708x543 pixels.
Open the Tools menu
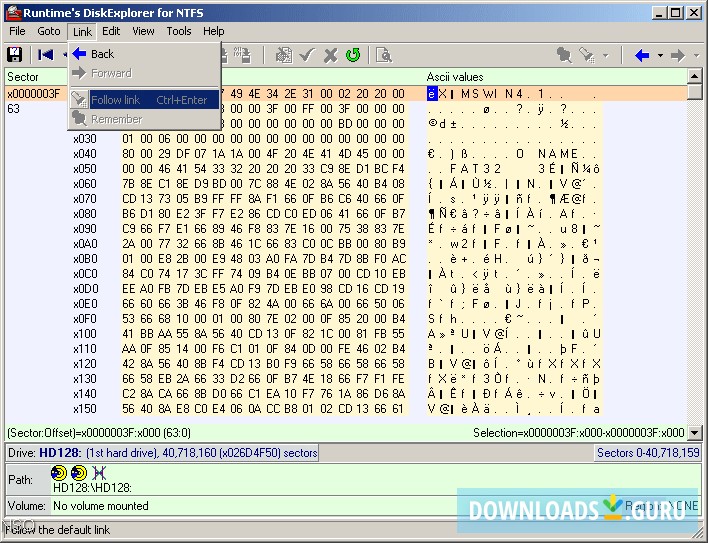179,31
